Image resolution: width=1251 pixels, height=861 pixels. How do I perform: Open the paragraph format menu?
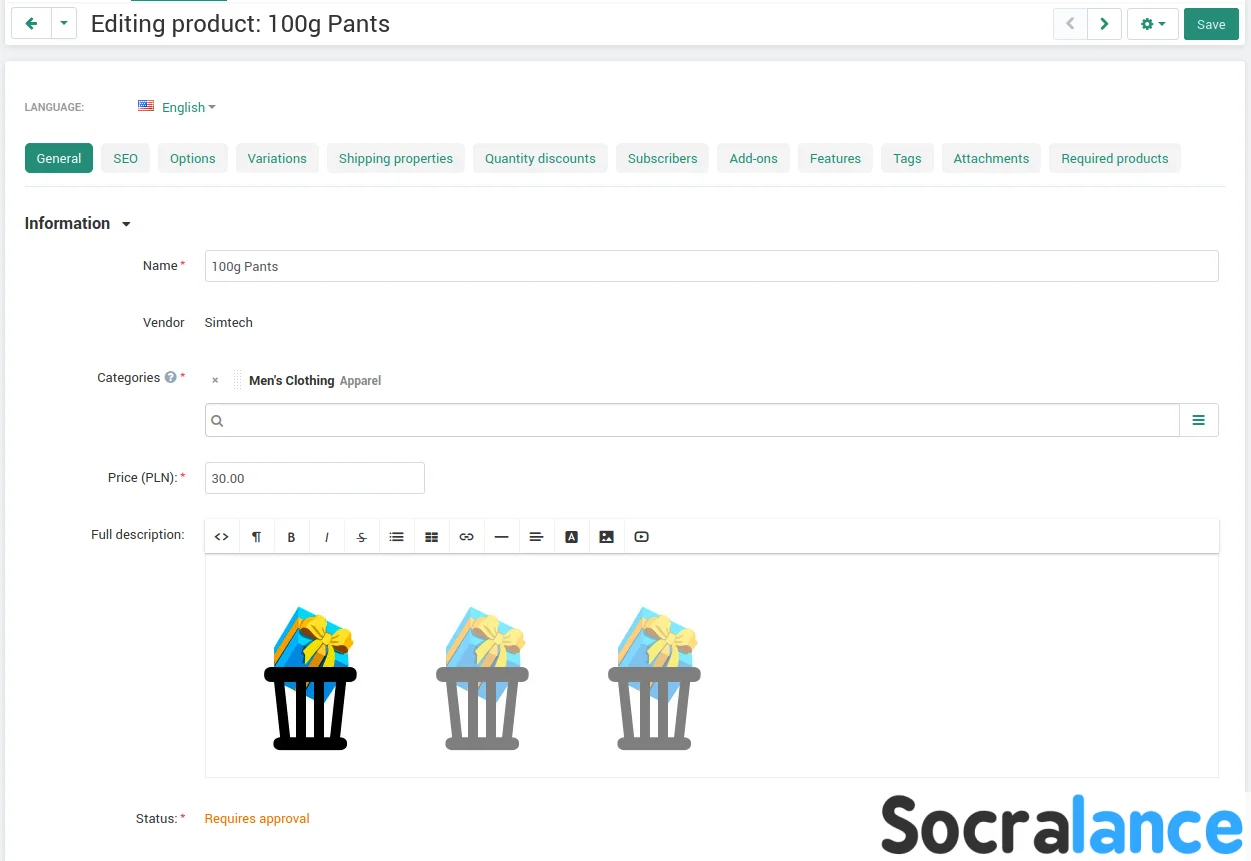coord(257,537)
